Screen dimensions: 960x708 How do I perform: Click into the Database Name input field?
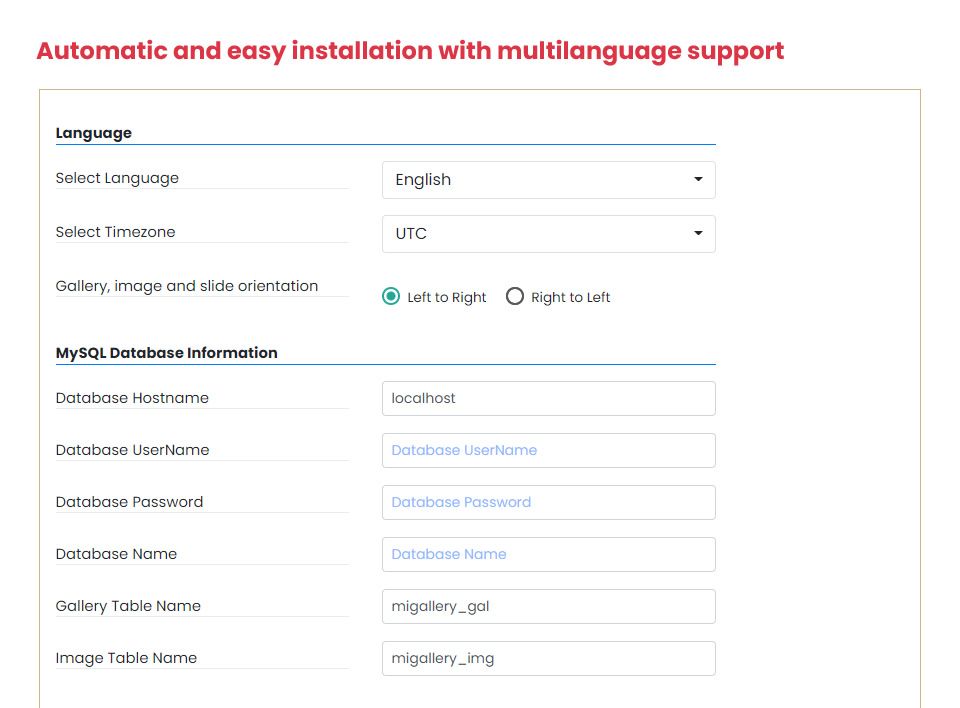coord(548,554)
